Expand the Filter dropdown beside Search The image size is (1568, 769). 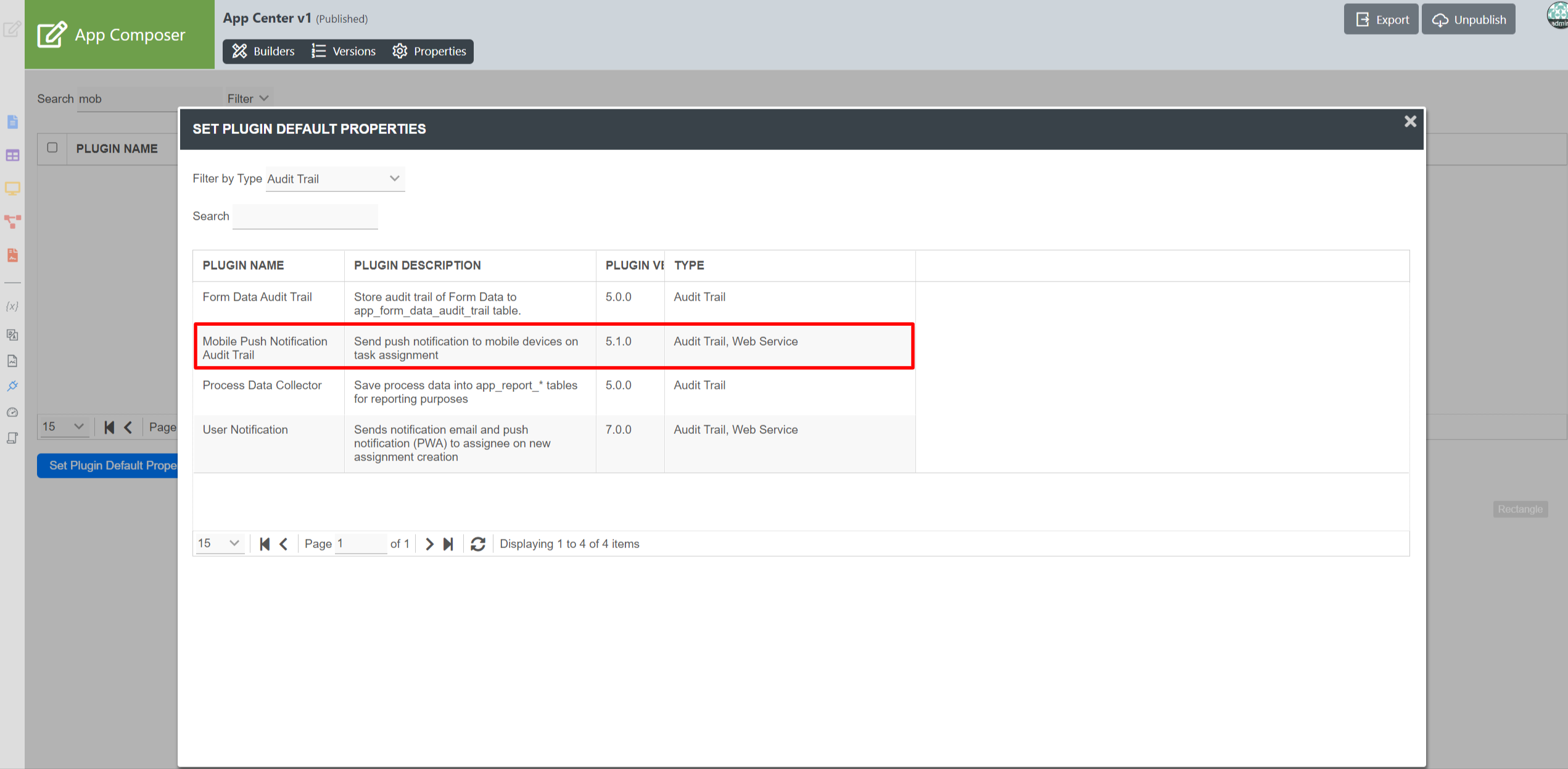(247, 99)
